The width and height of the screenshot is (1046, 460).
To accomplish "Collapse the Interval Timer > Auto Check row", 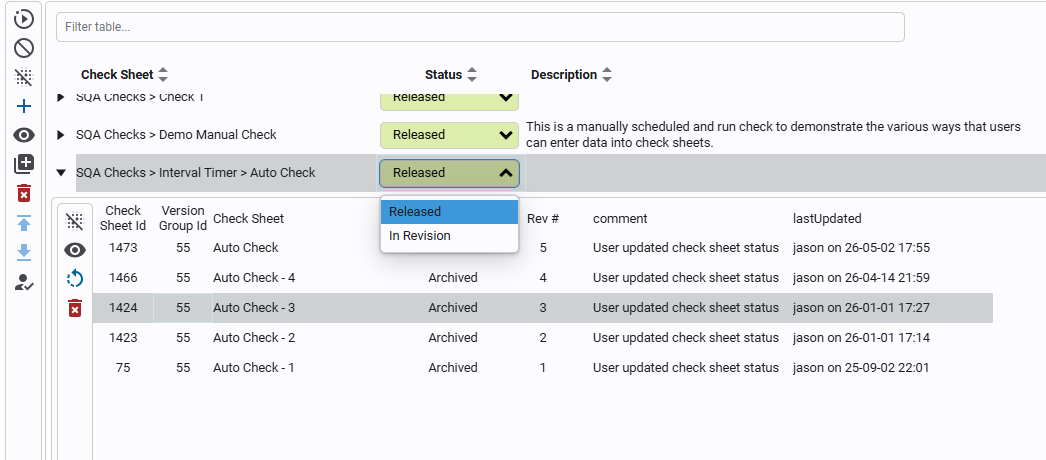I will click(61, 173).
